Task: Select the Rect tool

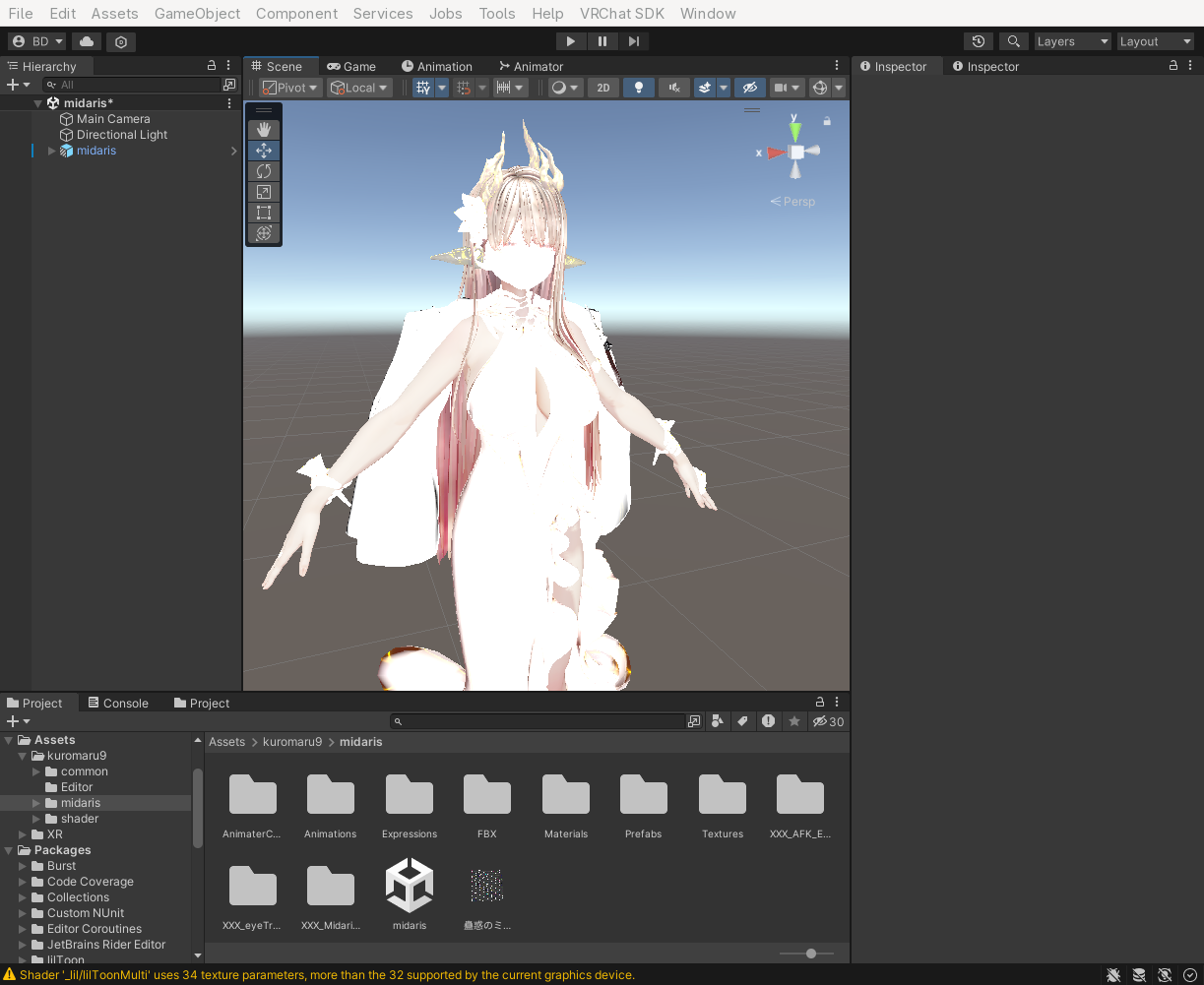Action: tap(264, 213)
